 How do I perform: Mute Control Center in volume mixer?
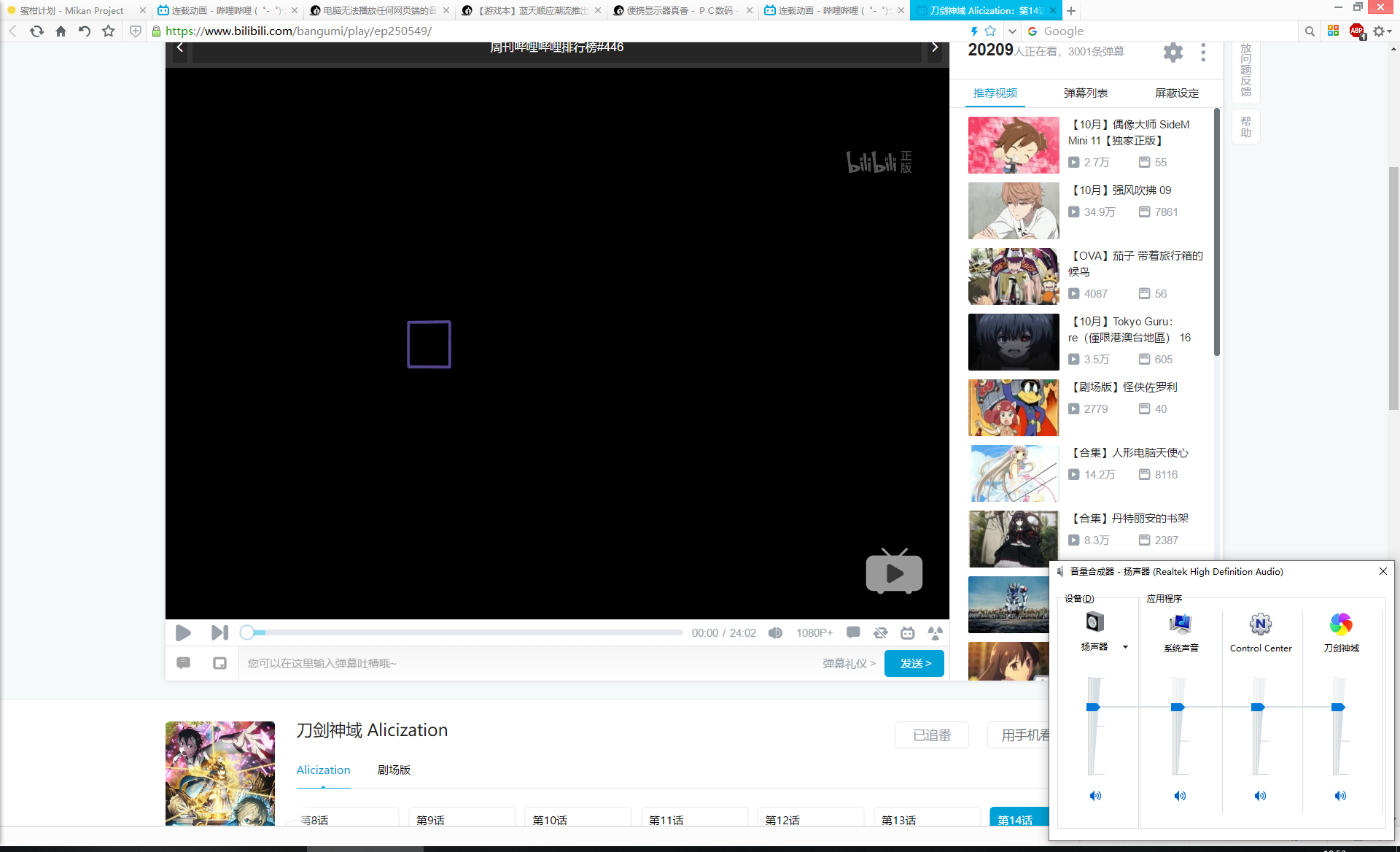point(1260,796)
